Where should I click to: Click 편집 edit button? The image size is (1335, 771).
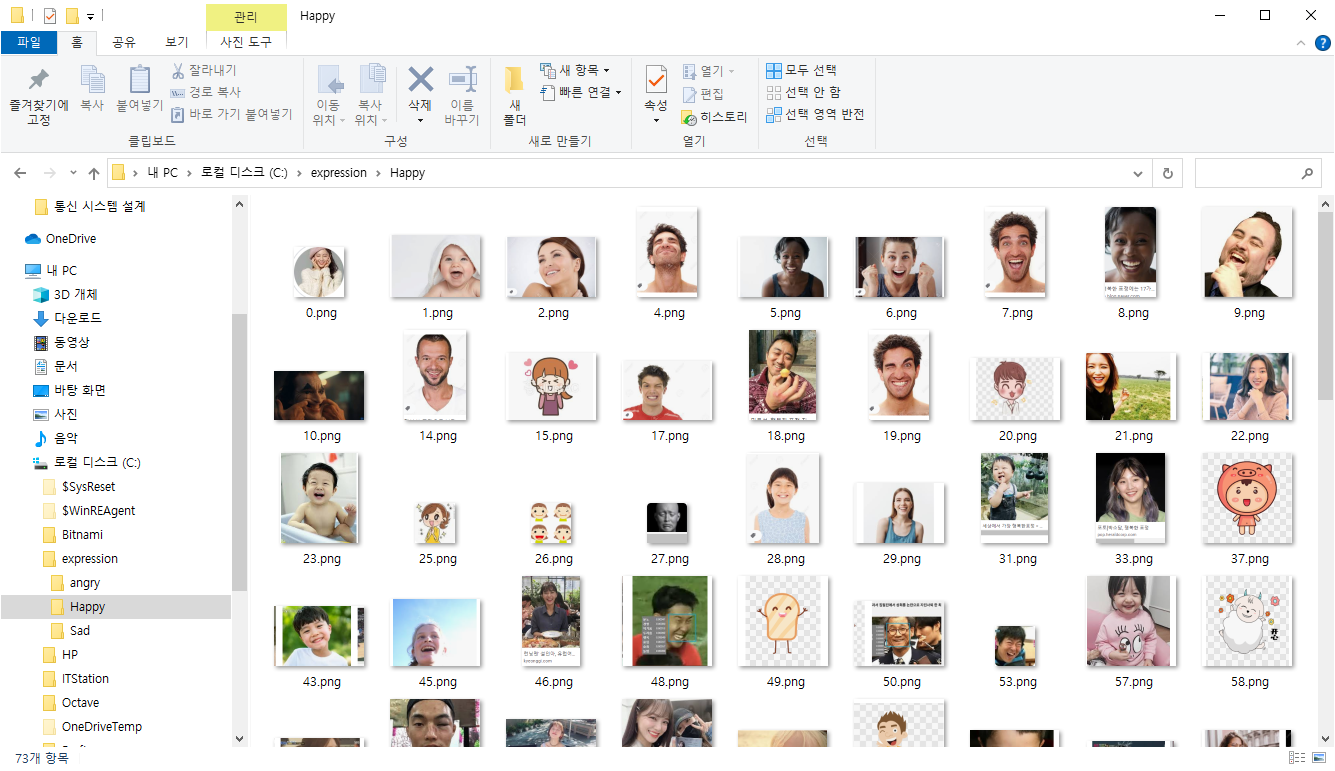(703, 94)
